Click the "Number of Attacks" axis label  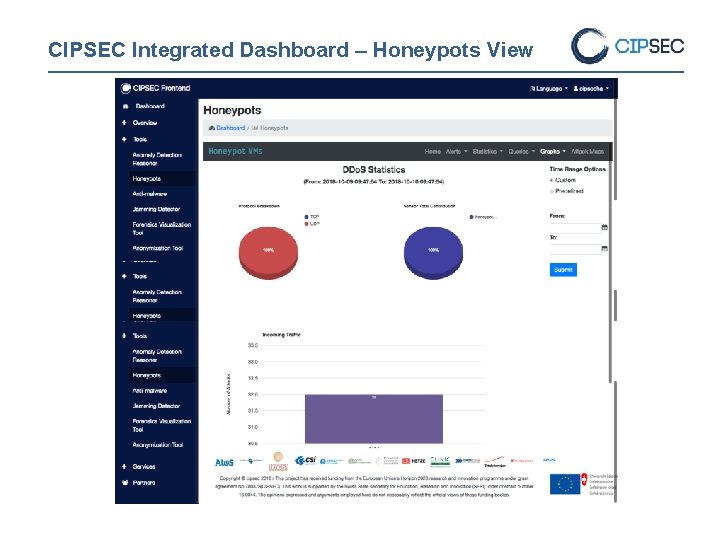point(228,394)
